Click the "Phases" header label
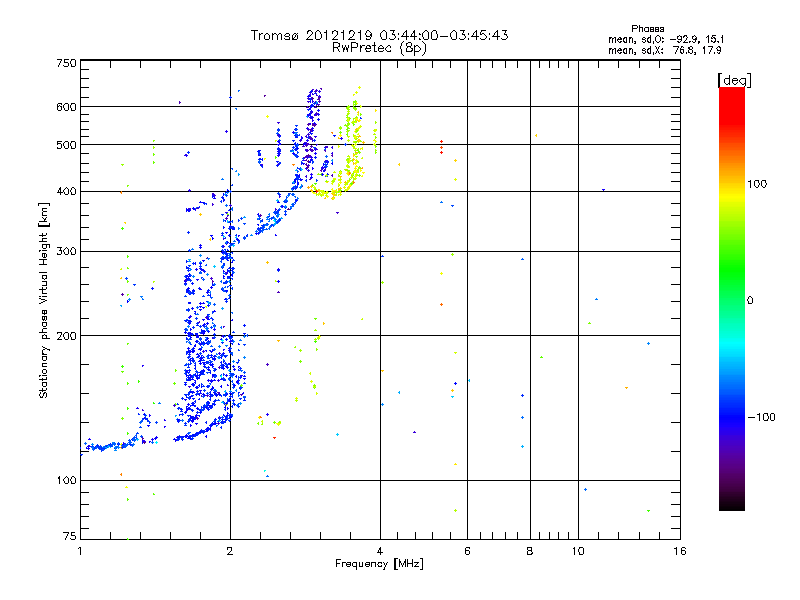 pos(647,29)
